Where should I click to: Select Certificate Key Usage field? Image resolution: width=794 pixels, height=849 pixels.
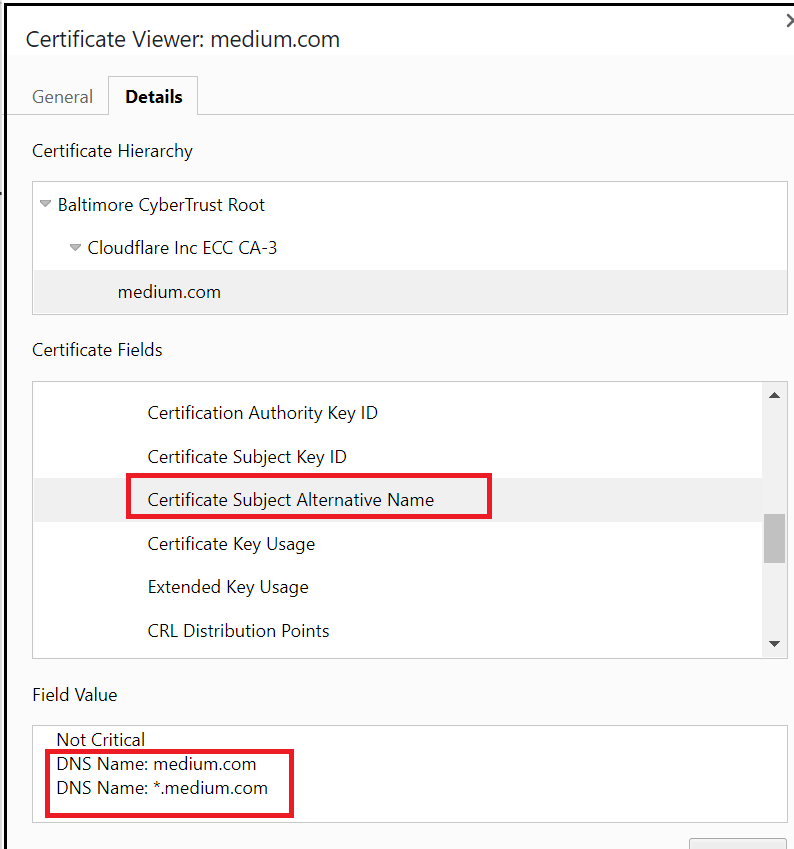tap(231, 544)
